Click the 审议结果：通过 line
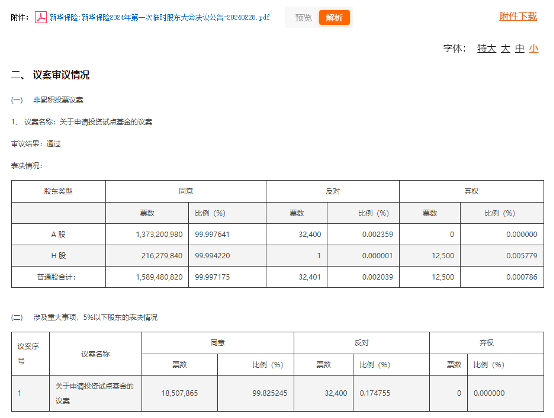The image size is (554, 418). pyautogui.click(x=36, y=144)
